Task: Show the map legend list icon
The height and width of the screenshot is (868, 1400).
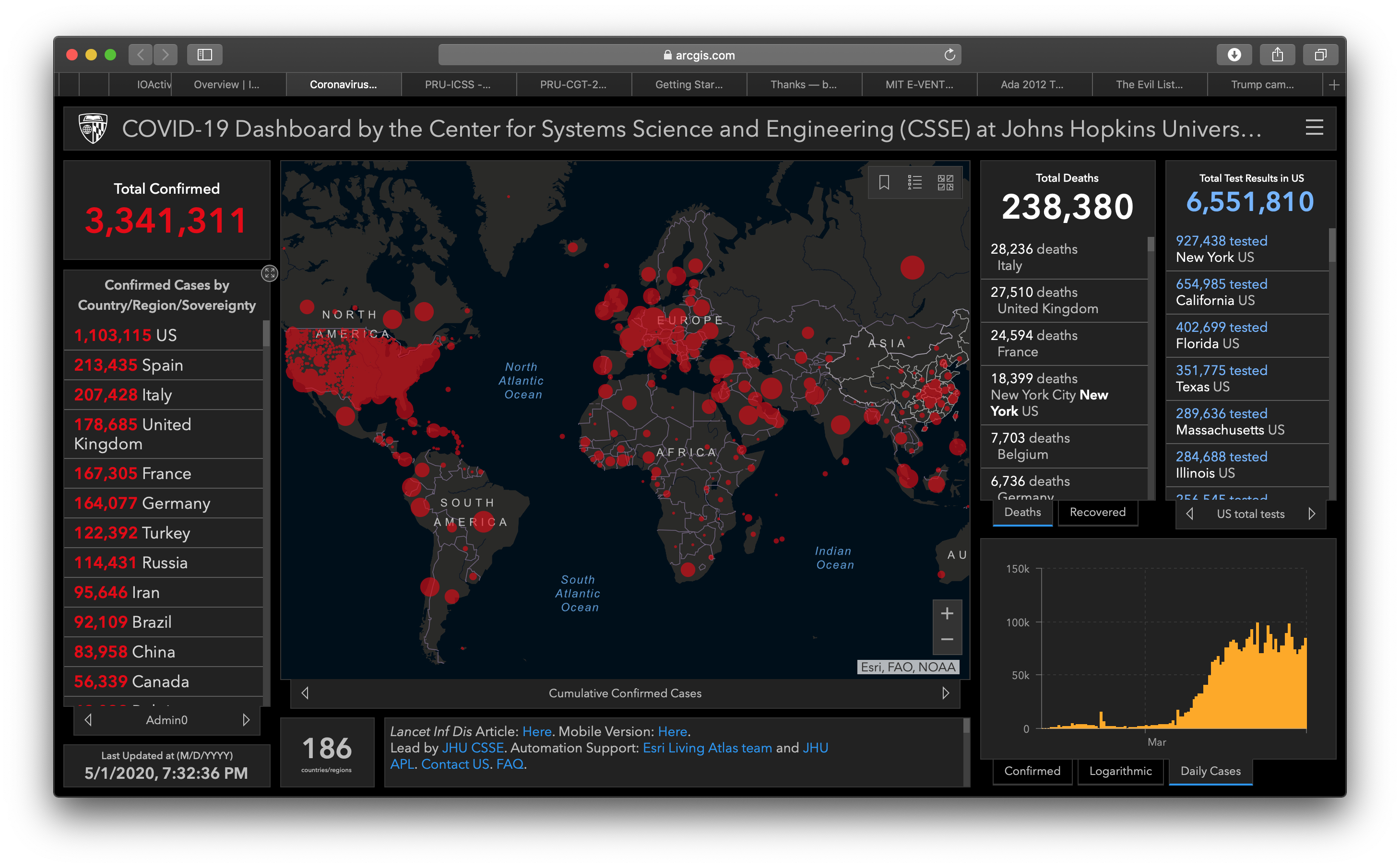Action: point(915,183)
